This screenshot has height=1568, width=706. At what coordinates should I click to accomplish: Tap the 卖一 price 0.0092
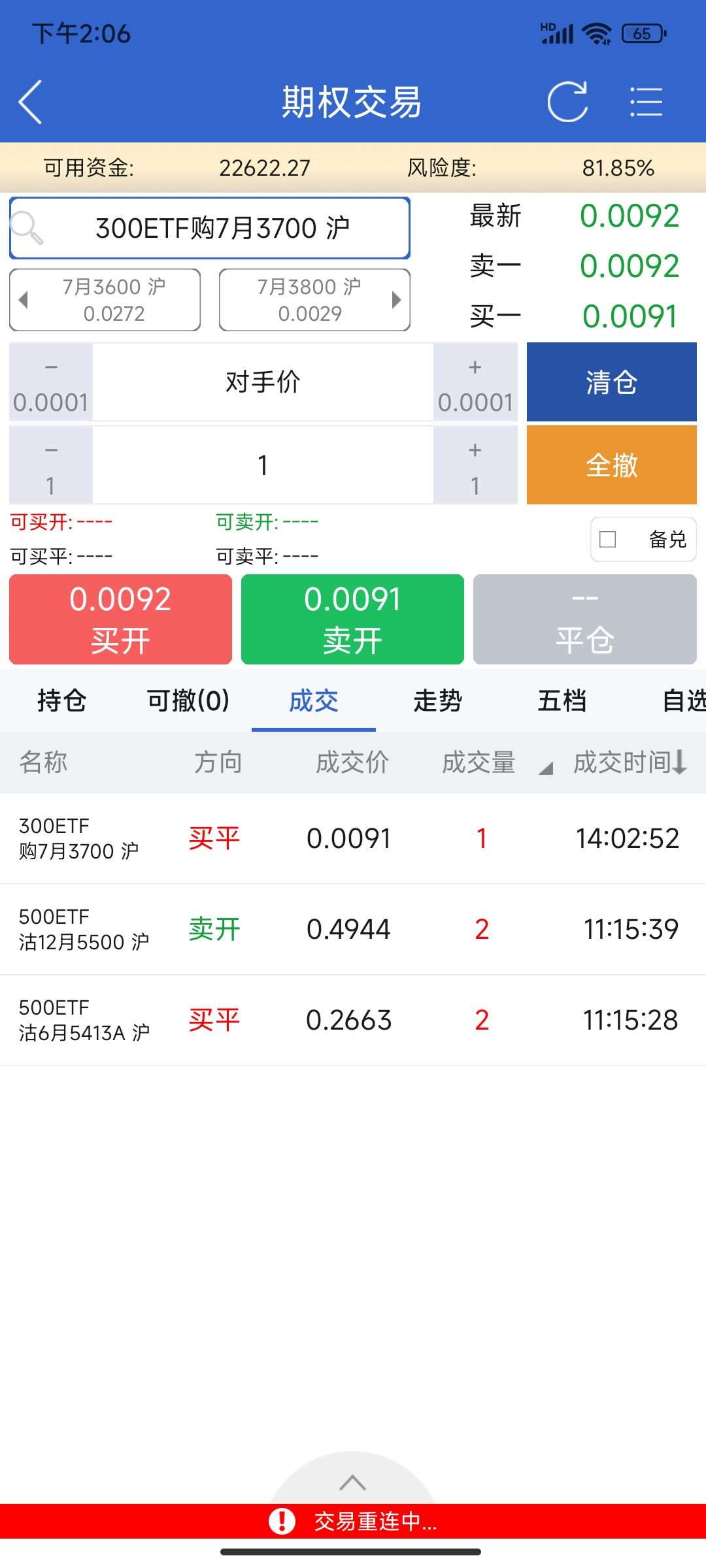pyautogui.click(x=630, y=267)
